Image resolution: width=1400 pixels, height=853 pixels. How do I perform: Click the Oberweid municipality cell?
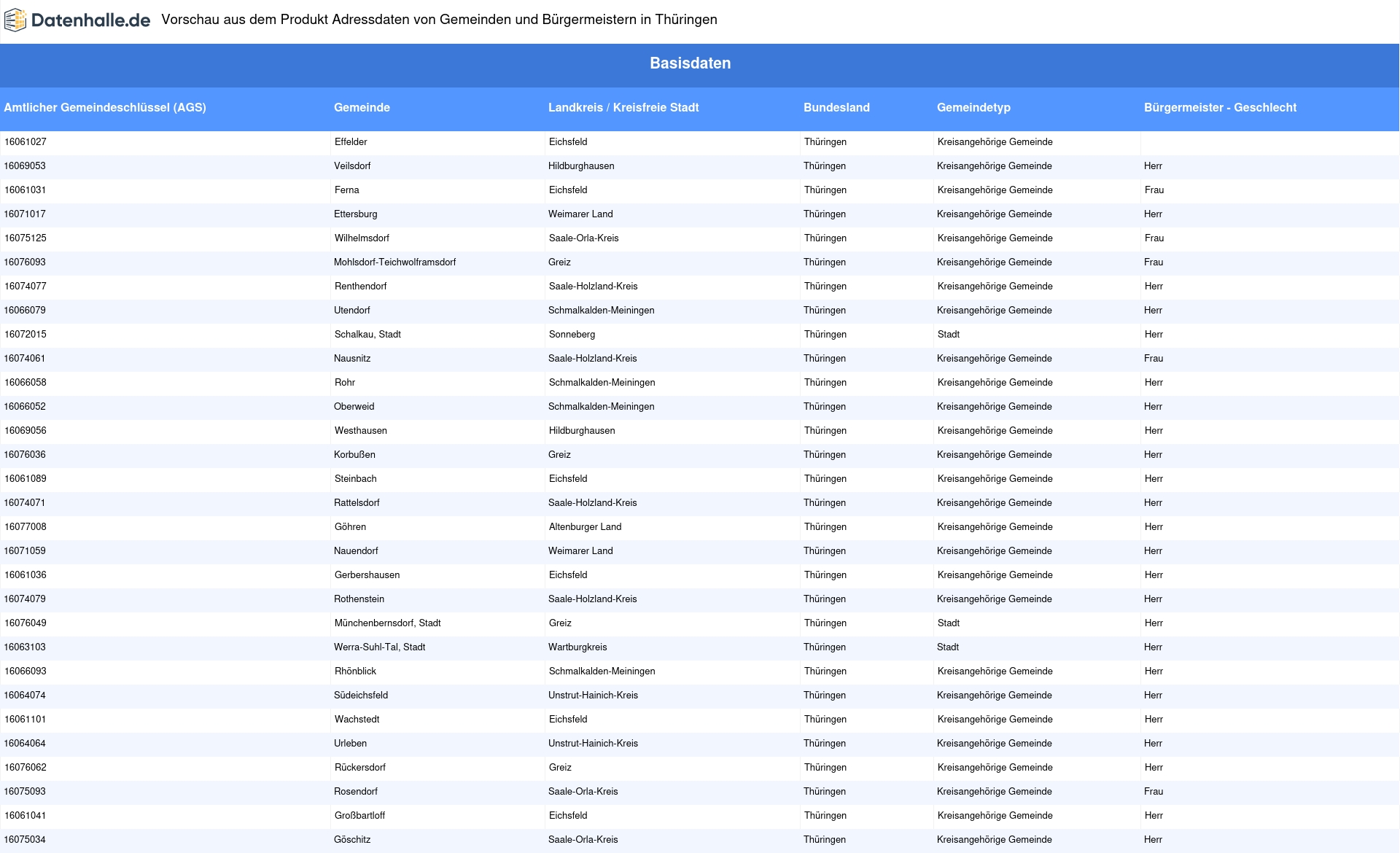point(354,407)
